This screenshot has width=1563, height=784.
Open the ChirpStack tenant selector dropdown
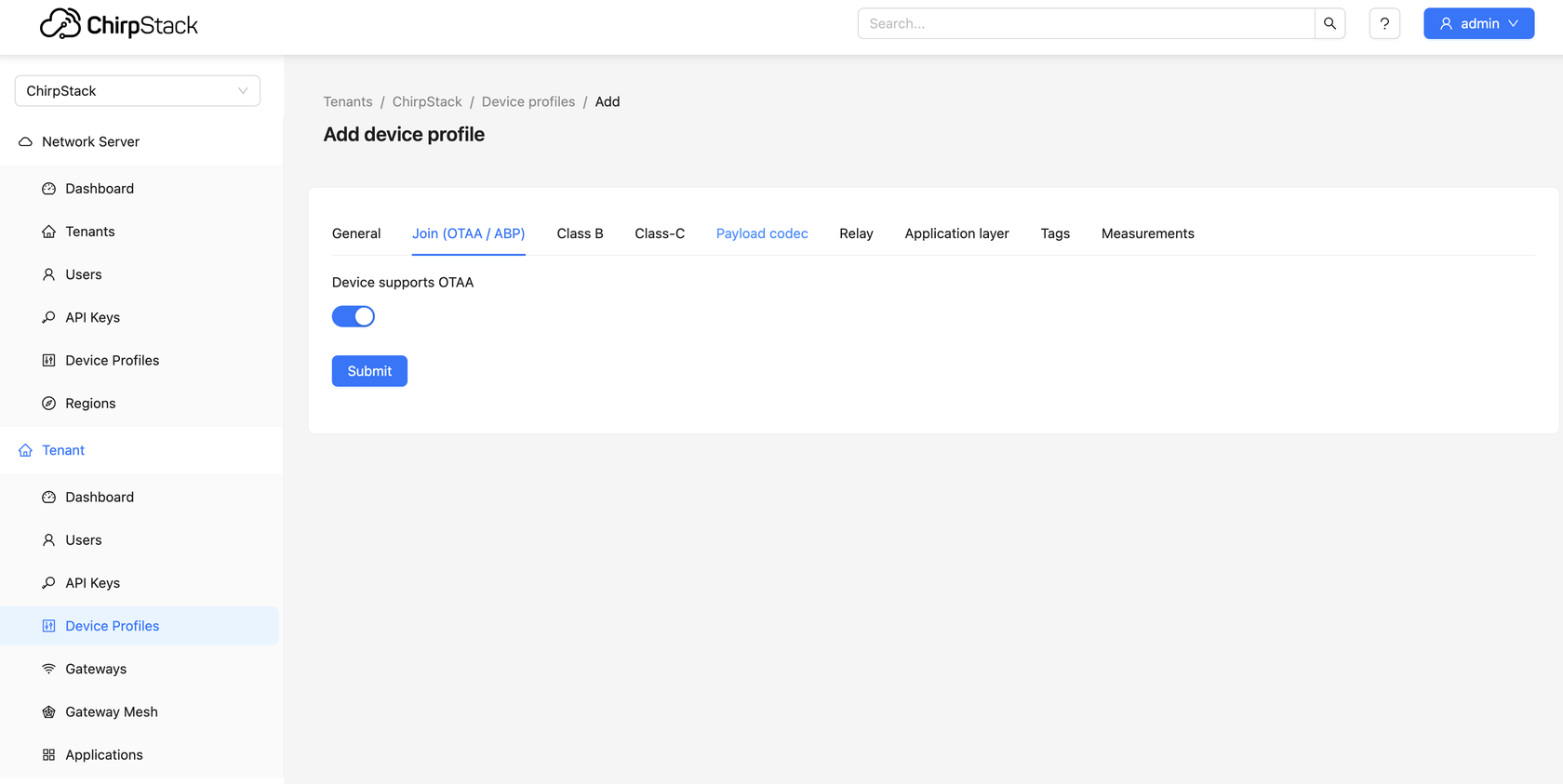tap(138, 90)
